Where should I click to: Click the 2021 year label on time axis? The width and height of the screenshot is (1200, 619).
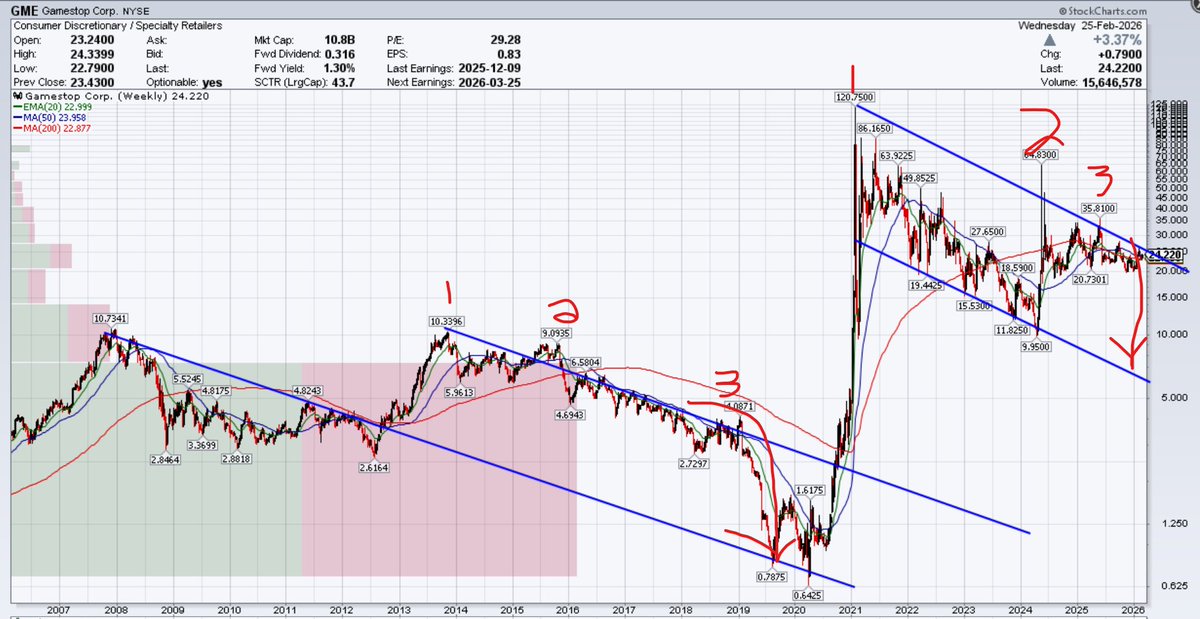click(850, 609)
